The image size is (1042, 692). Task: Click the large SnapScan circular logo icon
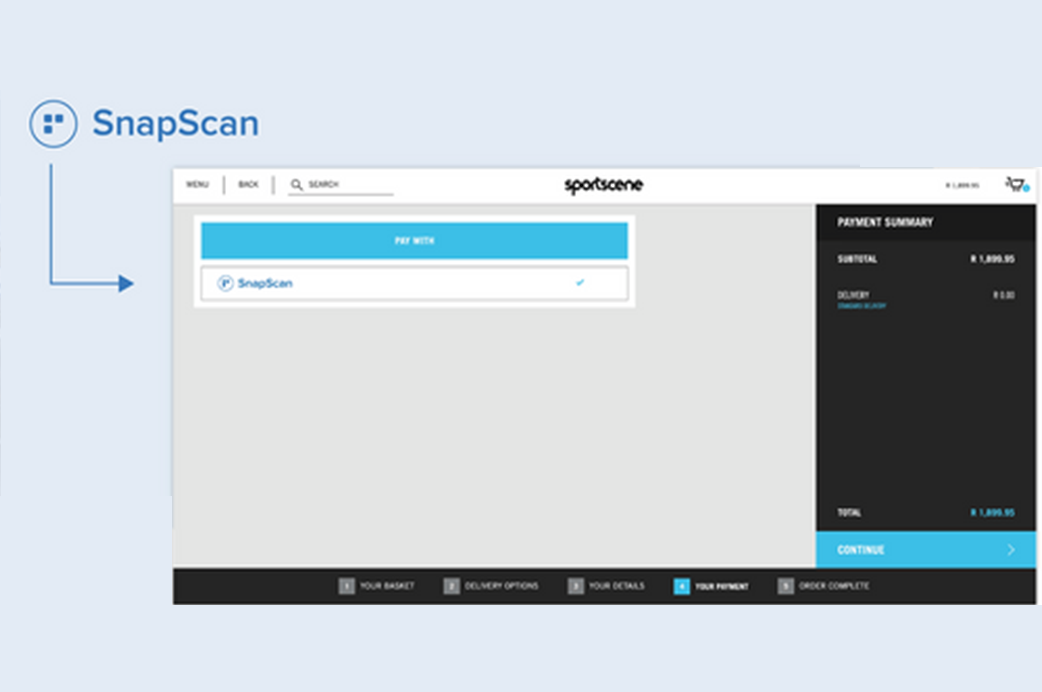coord(53,124)
